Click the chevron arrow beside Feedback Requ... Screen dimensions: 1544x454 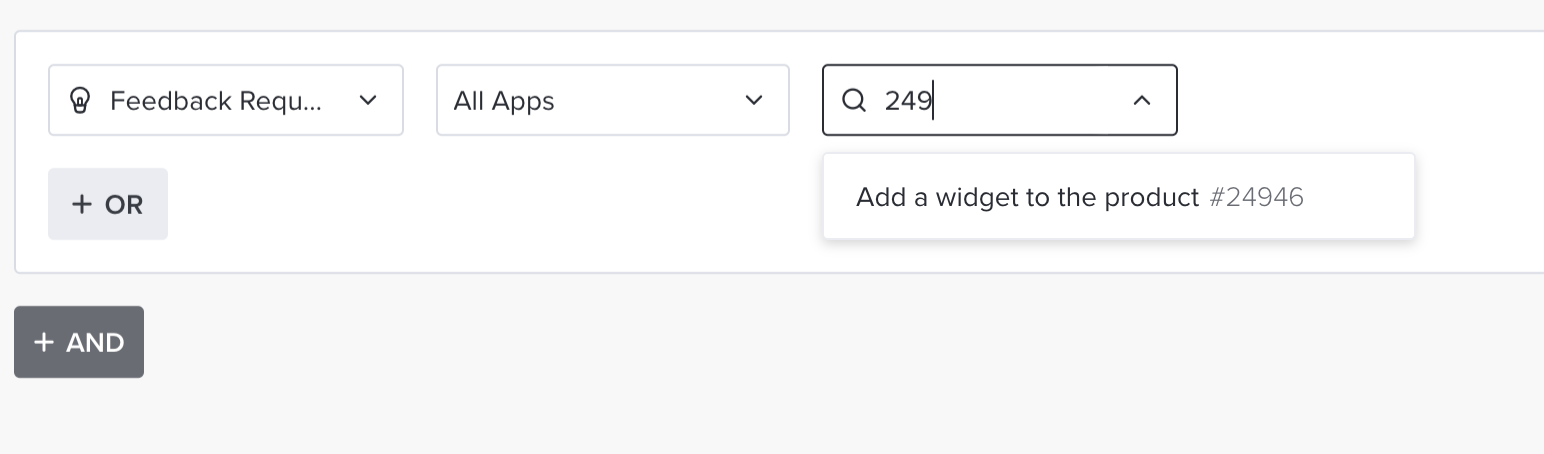pos(368,100)
